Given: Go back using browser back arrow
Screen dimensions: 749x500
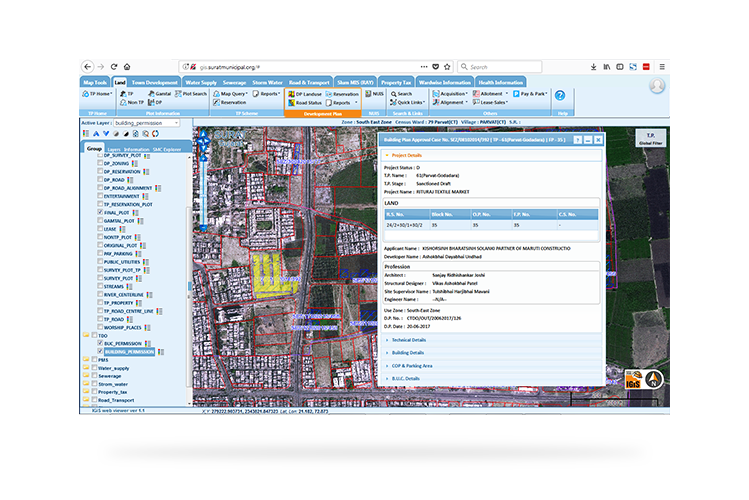Looking at the screenshot, I should pyautogui.click(x=87, y=67).
